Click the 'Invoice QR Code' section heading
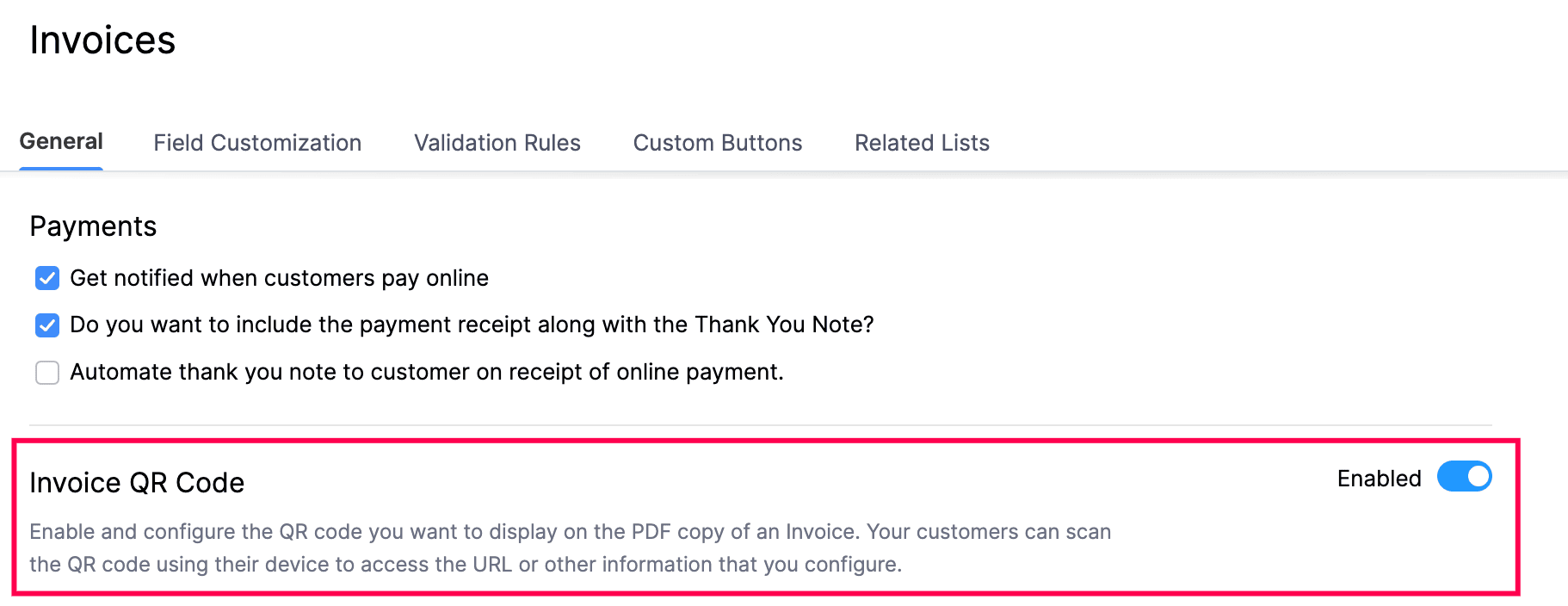 tap(137, 483)
